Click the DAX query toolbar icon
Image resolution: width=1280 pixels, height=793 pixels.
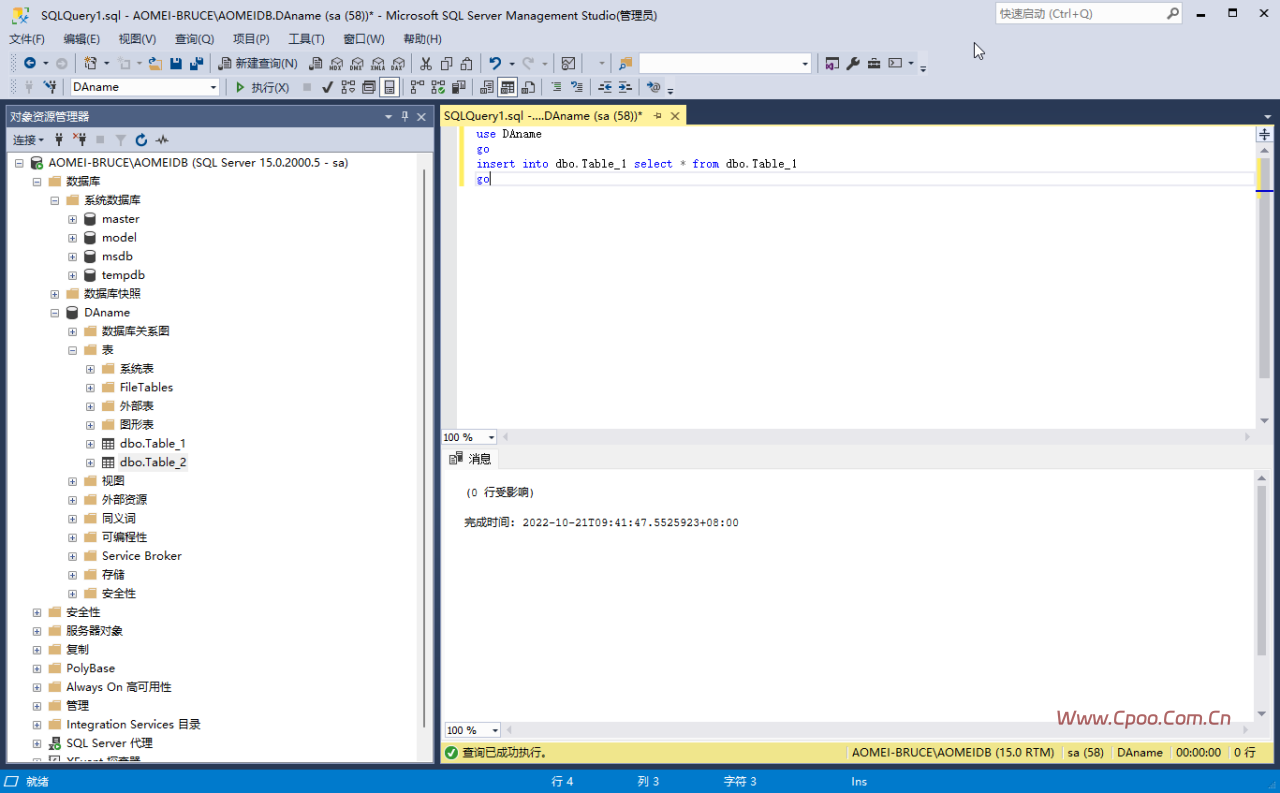click(397, 63)
